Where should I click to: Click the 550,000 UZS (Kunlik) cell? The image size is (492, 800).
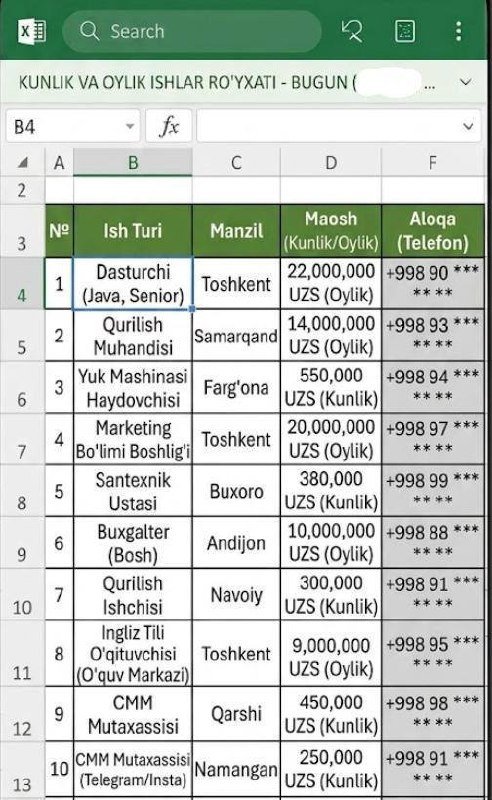click(331, 387)
